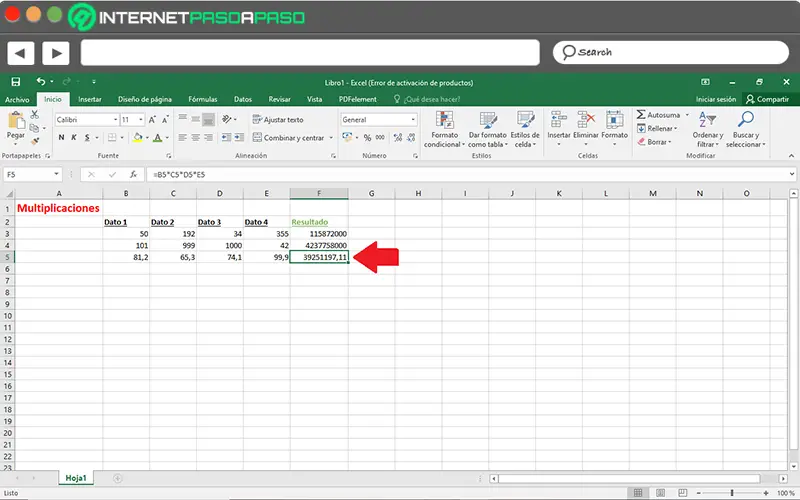Align cell content to bottom

point(208,120)
